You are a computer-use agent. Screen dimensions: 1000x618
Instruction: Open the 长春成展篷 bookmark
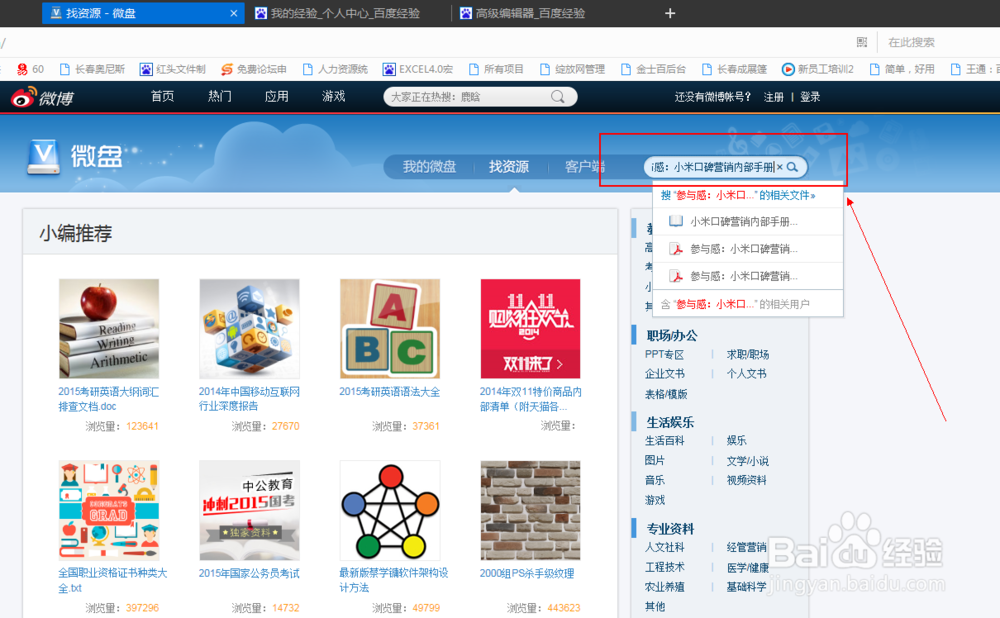[x=734, y=69]
